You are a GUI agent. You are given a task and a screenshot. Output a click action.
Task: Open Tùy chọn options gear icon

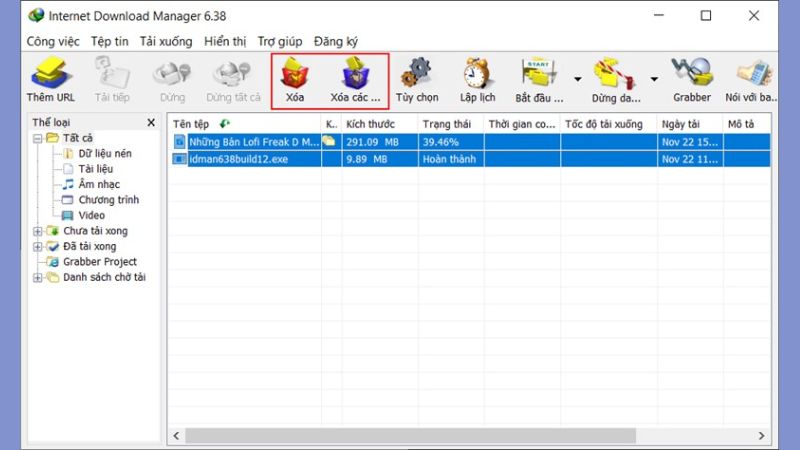click(x=417, y=78)
